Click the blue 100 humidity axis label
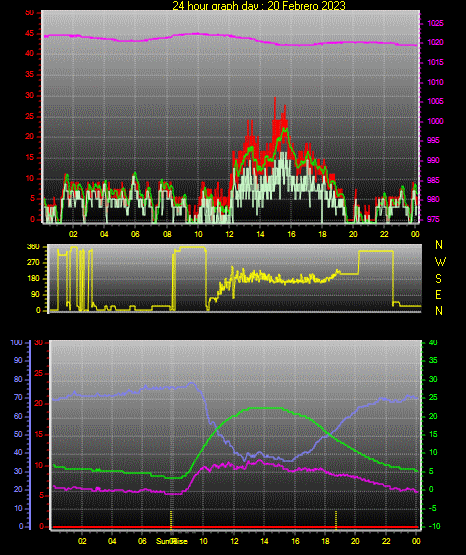466x555 pixels. click(x=17, y=342)
